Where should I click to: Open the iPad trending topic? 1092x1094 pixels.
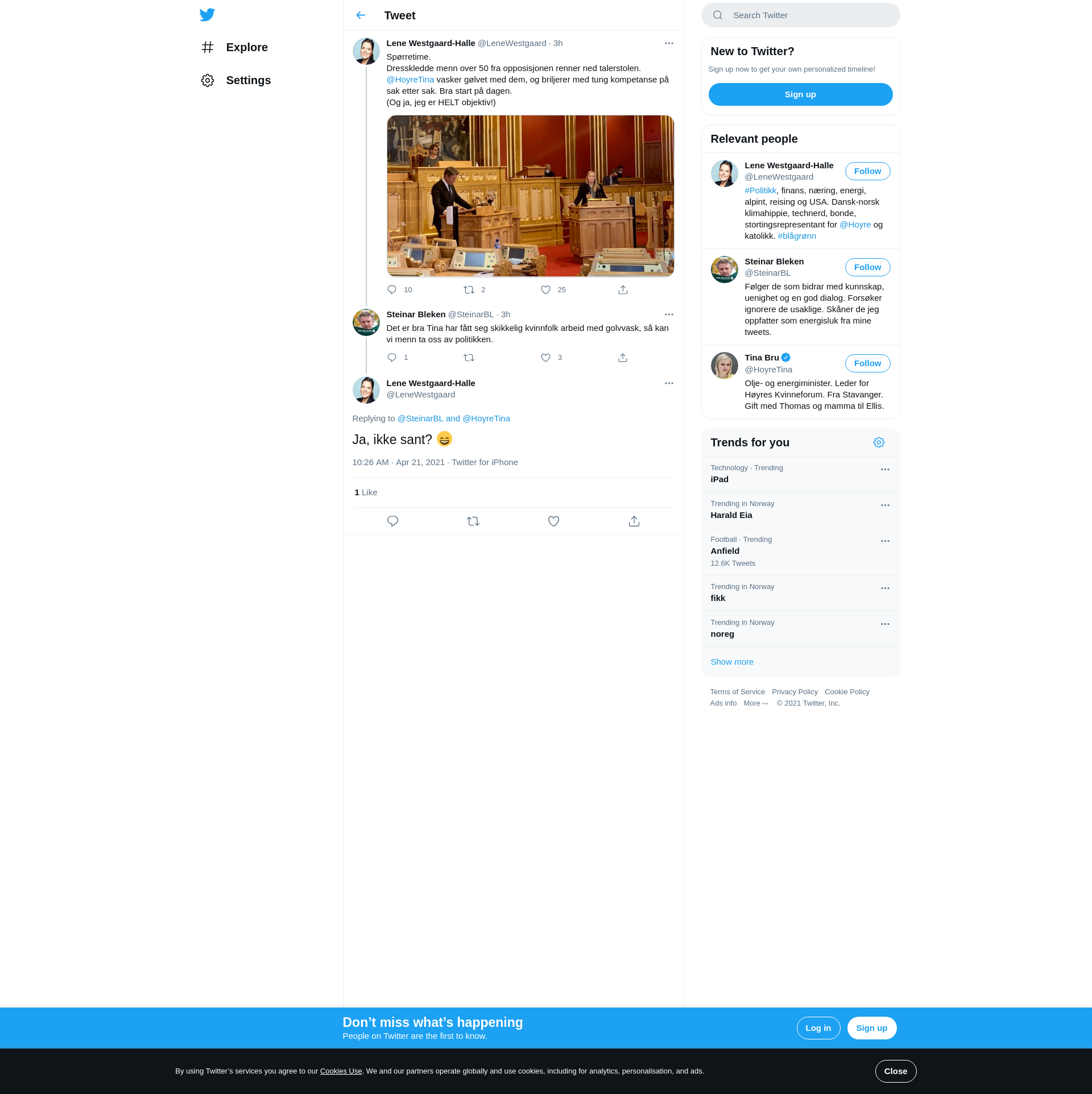click(x=800, y=474)
